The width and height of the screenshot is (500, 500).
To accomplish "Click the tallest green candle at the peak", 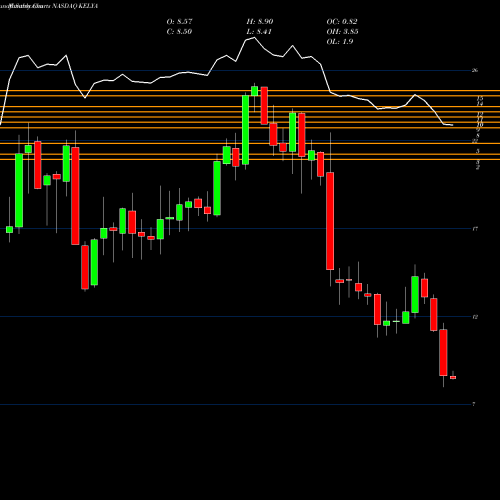I will coord(245,130).
